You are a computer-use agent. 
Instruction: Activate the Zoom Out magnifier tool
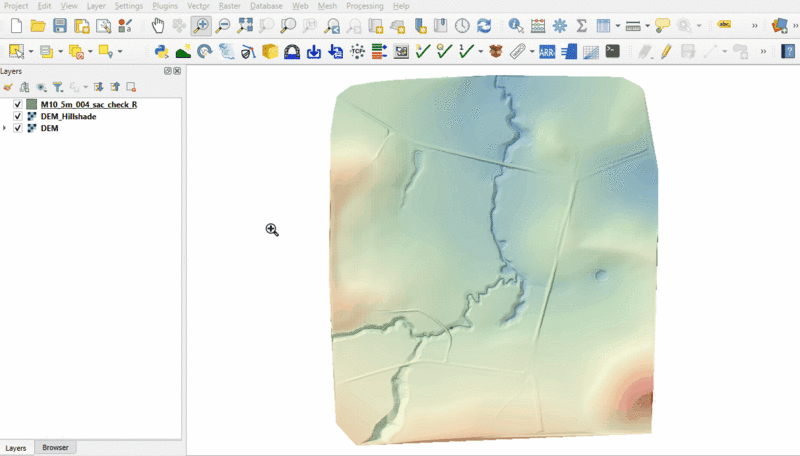222,25
